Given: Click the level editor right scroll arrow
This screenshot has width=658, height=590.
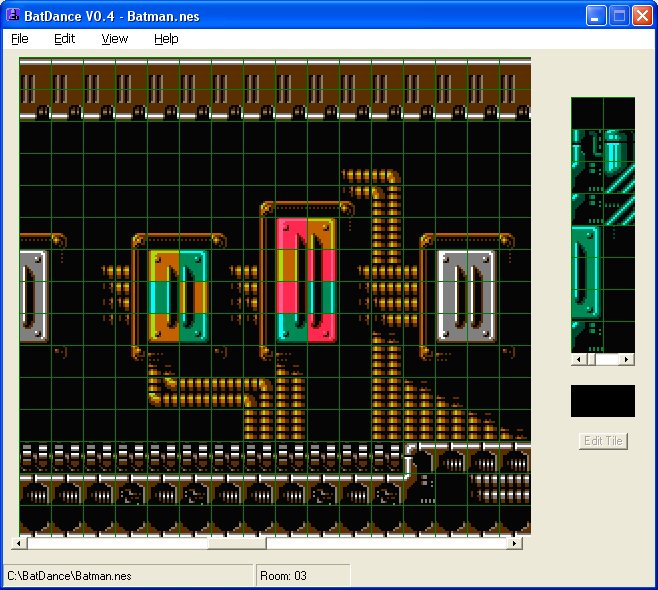Looking at the screenshot, I should 514,543.
